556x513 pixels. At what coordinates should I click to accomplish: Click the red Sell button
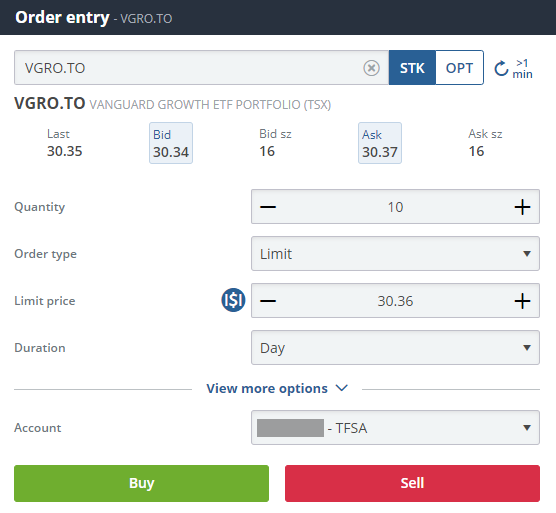[412, 483]
